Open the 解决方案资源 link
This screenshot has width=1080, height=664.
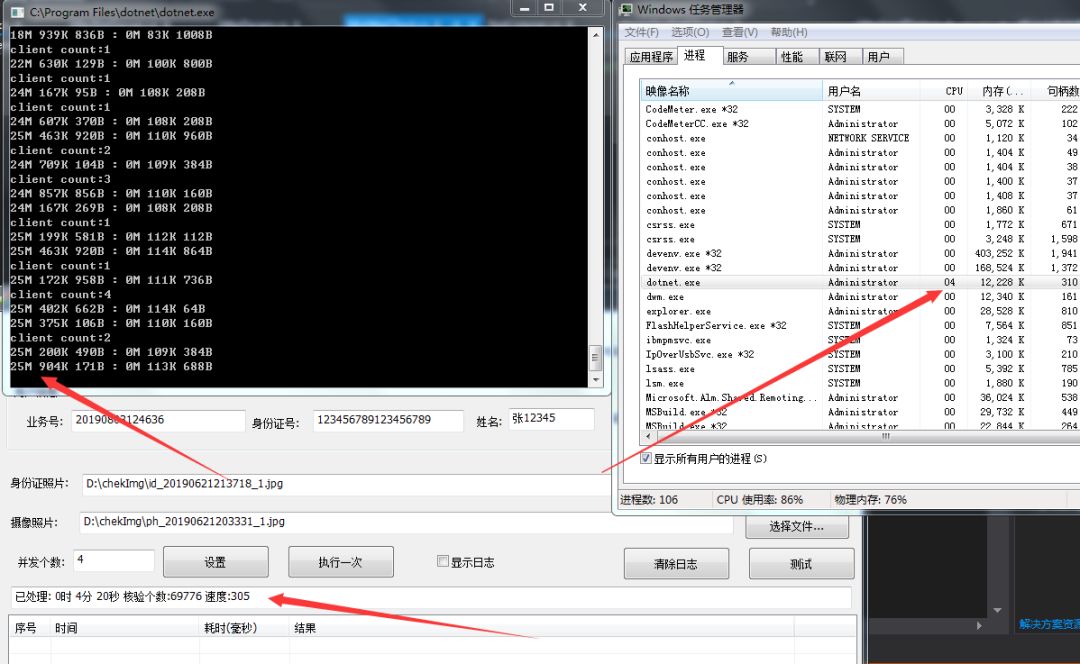(1048, 624)
